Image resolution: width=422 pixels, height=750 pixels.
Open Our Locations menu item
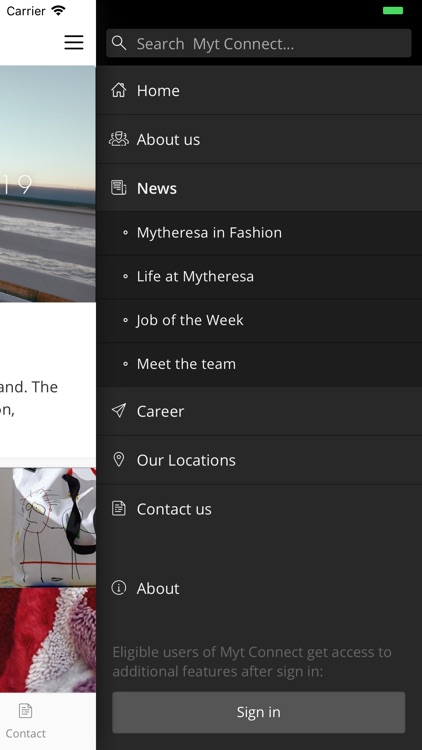[259, 460]
